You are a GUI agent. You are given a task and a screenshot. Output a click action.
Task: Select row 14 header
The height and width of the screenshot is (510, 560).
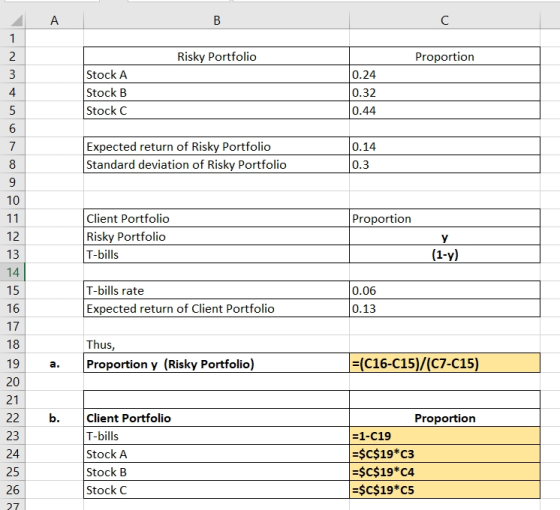tap(12, 272)
